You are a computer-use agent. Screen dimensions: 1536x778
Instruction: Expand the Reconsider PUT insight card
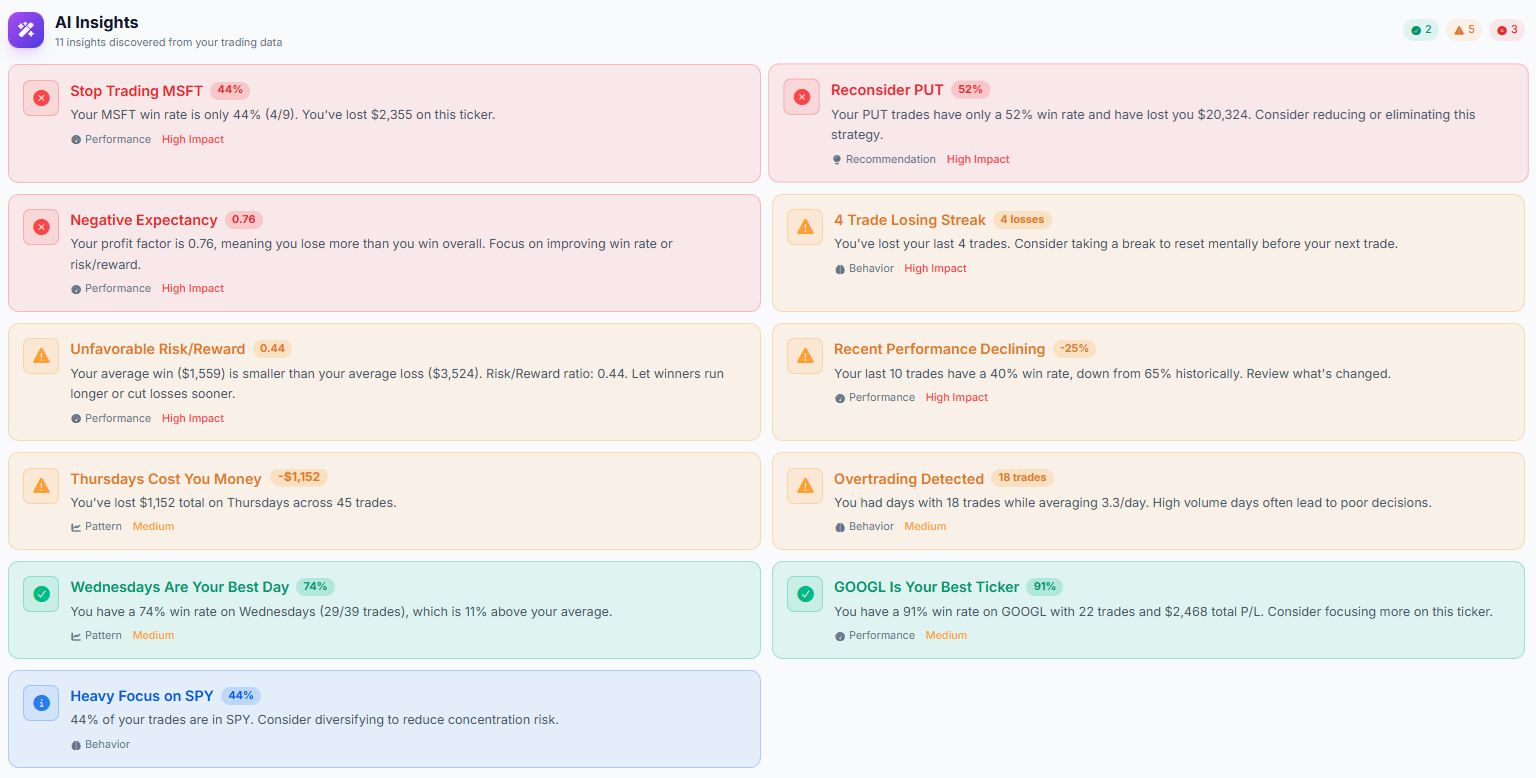click(1148, 124)
